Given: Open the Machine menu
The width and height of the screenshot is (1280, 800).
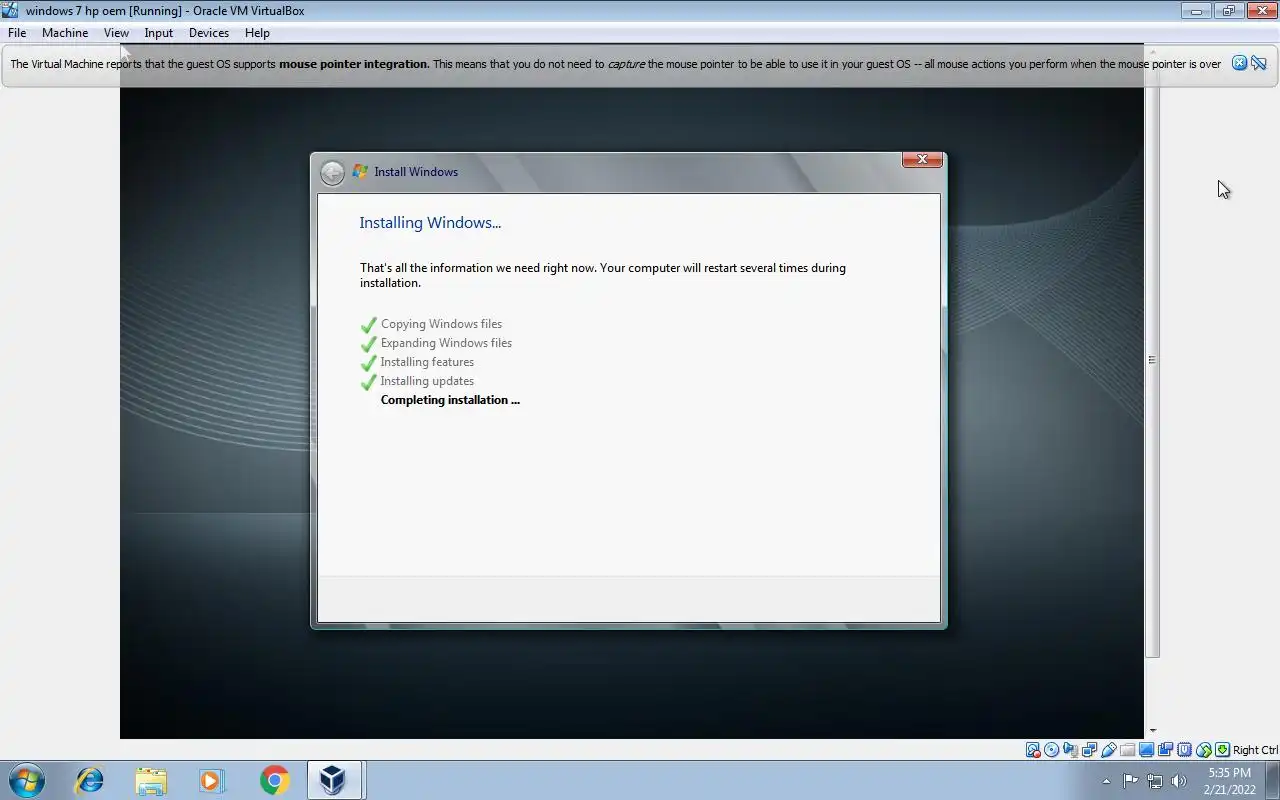Looking at the screenshot, I should pos(65,33).
